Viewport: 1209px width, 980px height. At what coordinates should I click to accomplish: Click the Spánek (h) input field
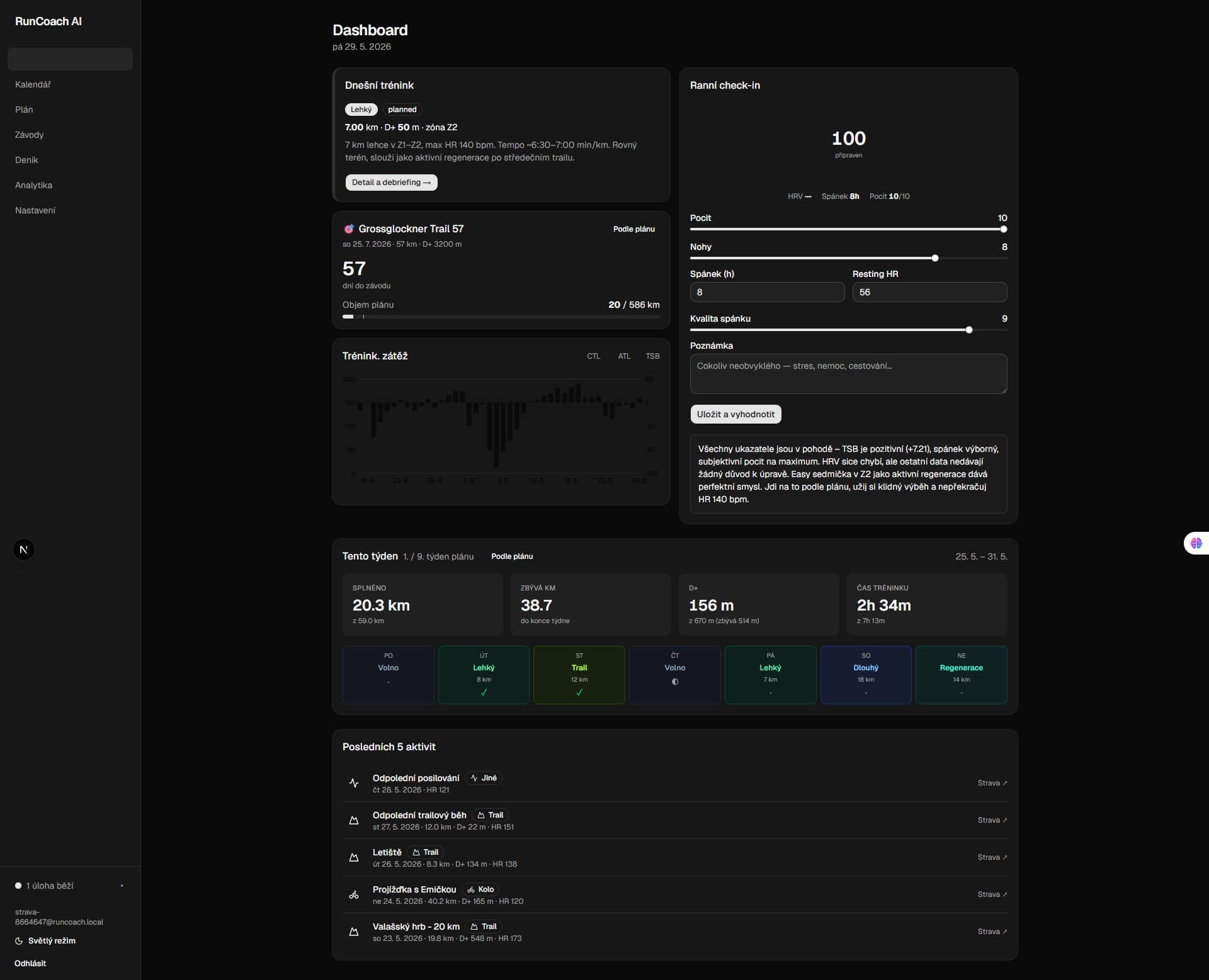point(767,292)
